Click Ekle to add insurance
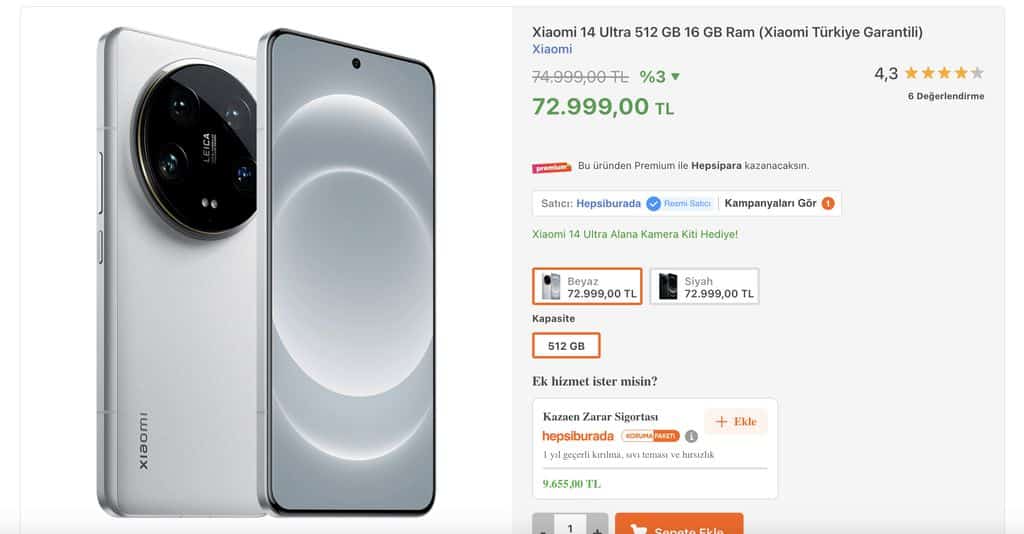This screenshot has height=534, width=1024. 736,421
